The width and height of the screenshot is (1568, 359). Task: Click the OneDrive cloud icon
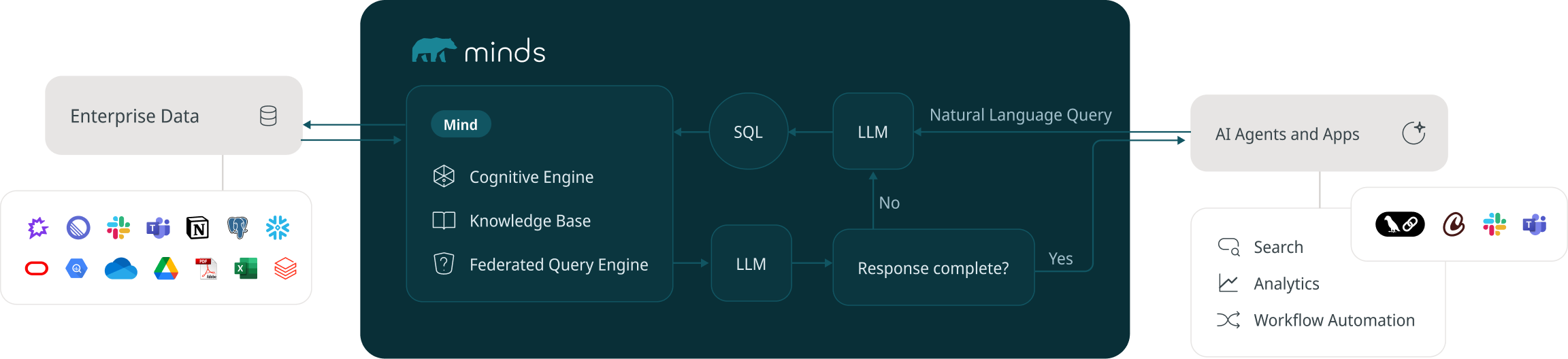[x=121, y=269]
